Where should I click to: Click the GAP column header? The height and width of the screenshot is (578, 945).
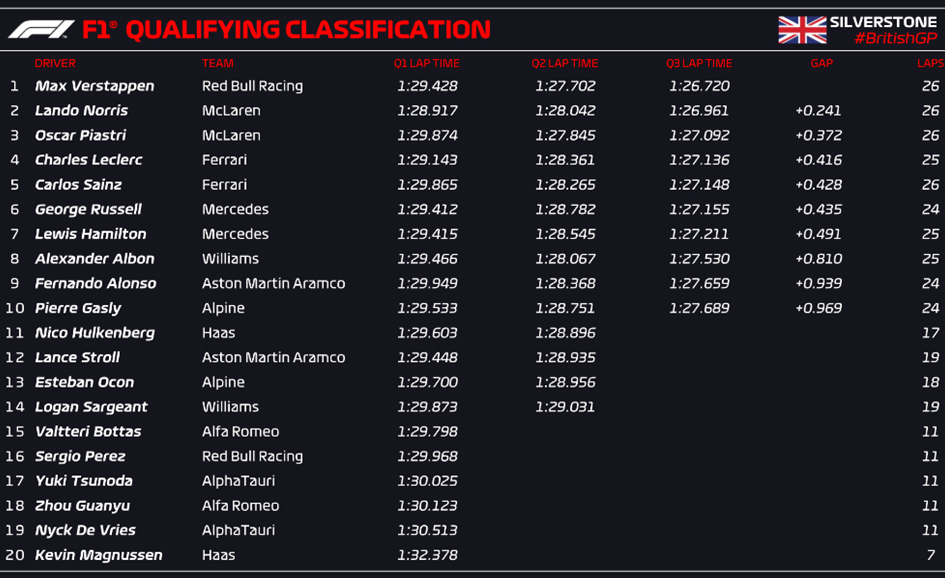(821, 63)
